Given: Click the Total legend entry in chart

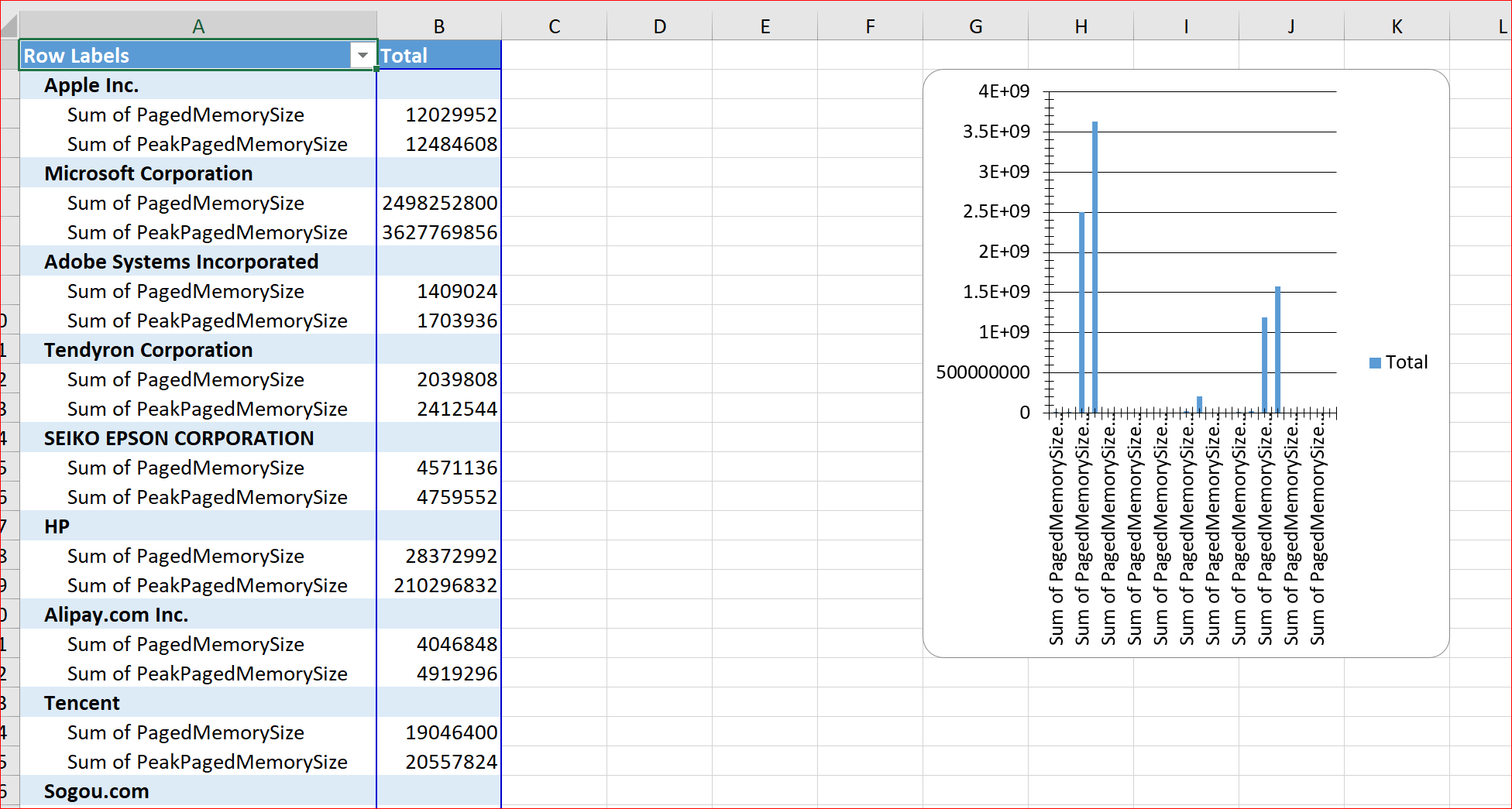Looking at the screenshot, I should tap(1399, 362).
